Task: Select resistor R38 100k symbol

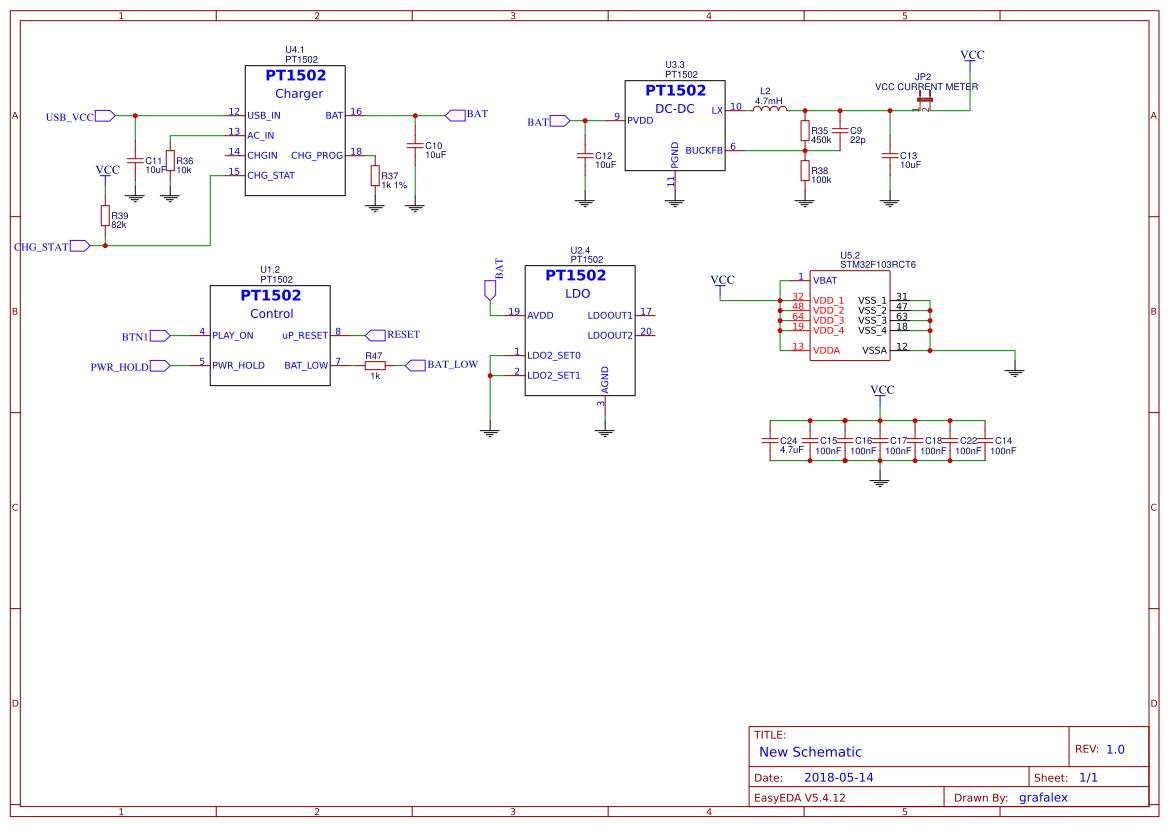Action: 805,171
